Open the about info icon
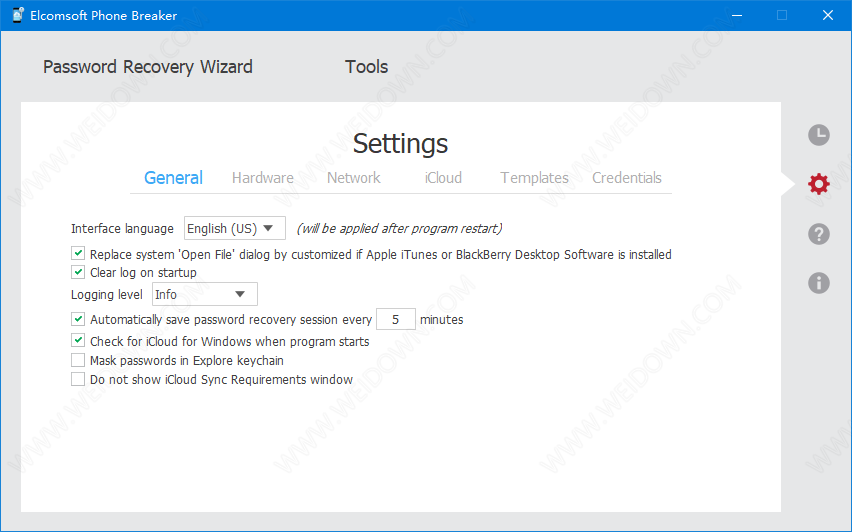Screen dimensions: 852x532 (x=818, y=283)
